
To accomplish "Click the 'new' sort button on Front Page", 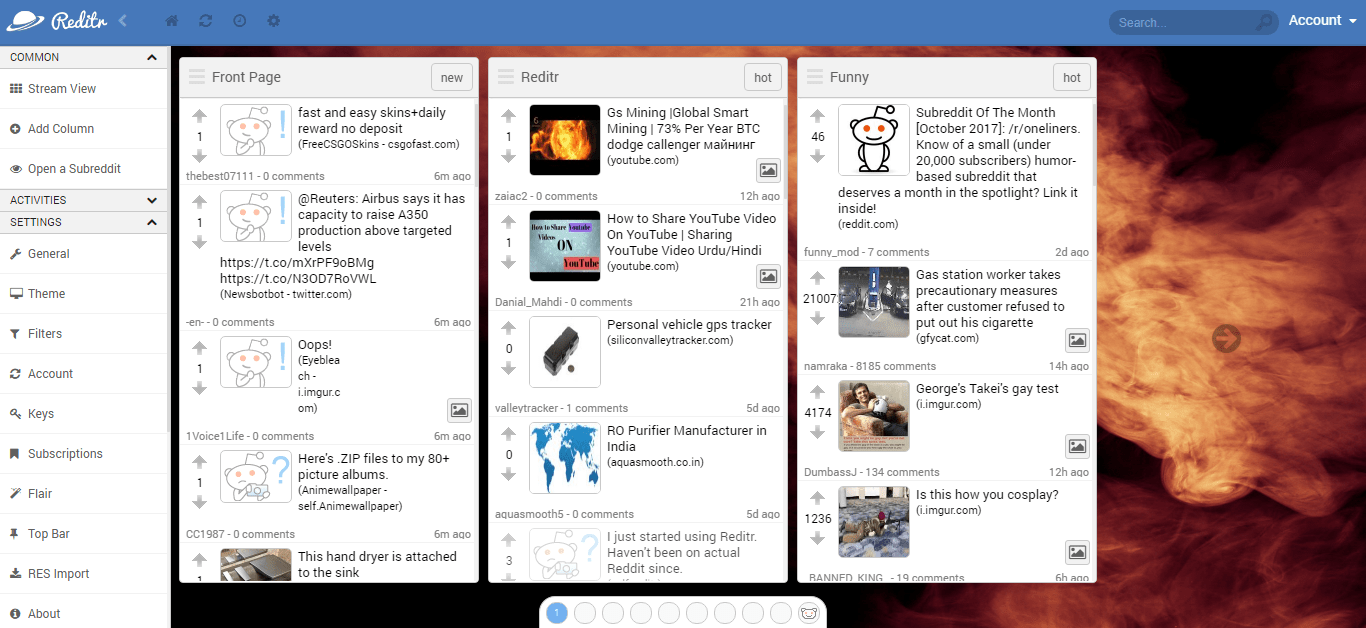I will (451, 77).
